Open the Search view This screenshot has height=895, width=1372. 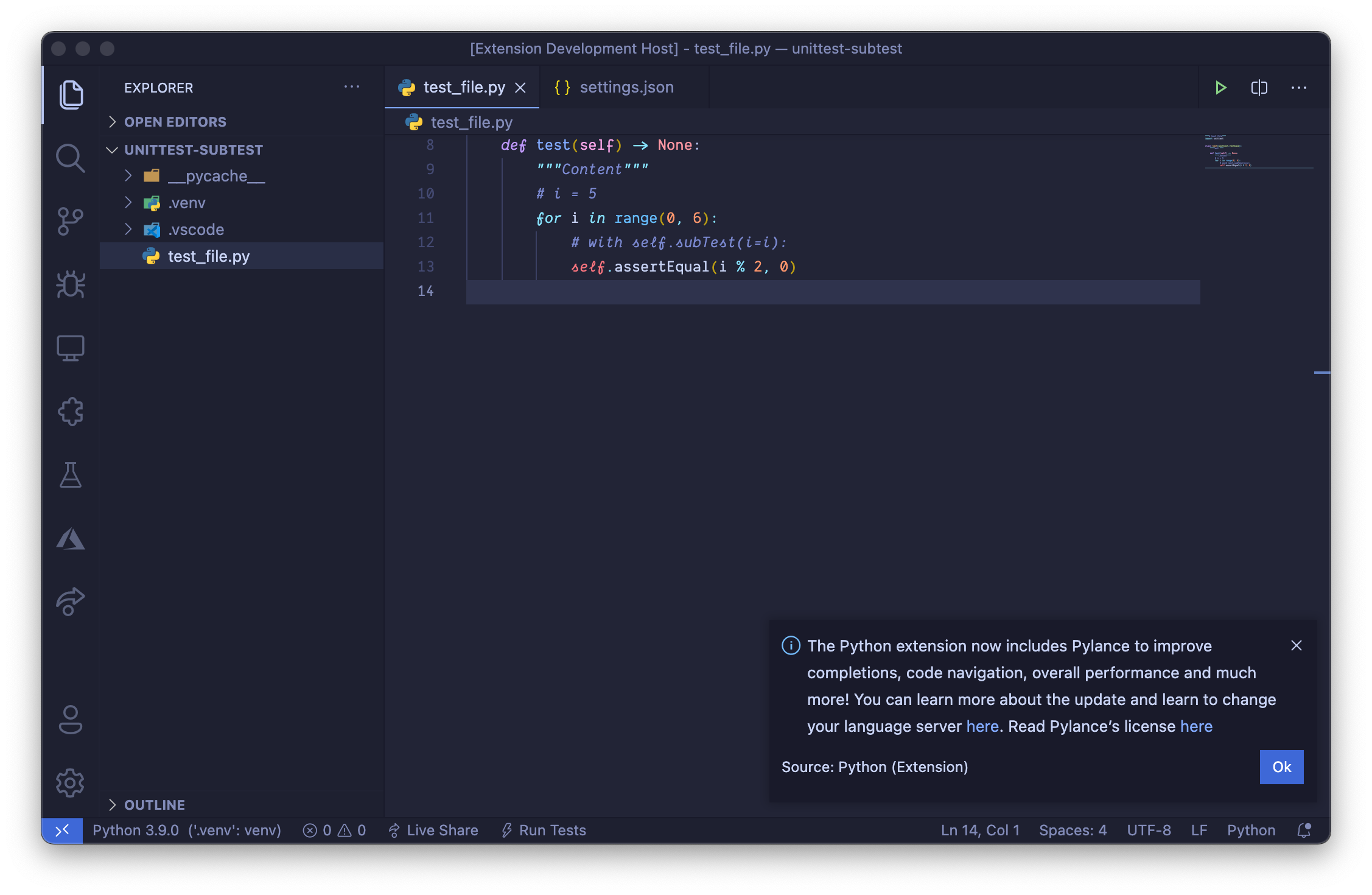[71, 158]
